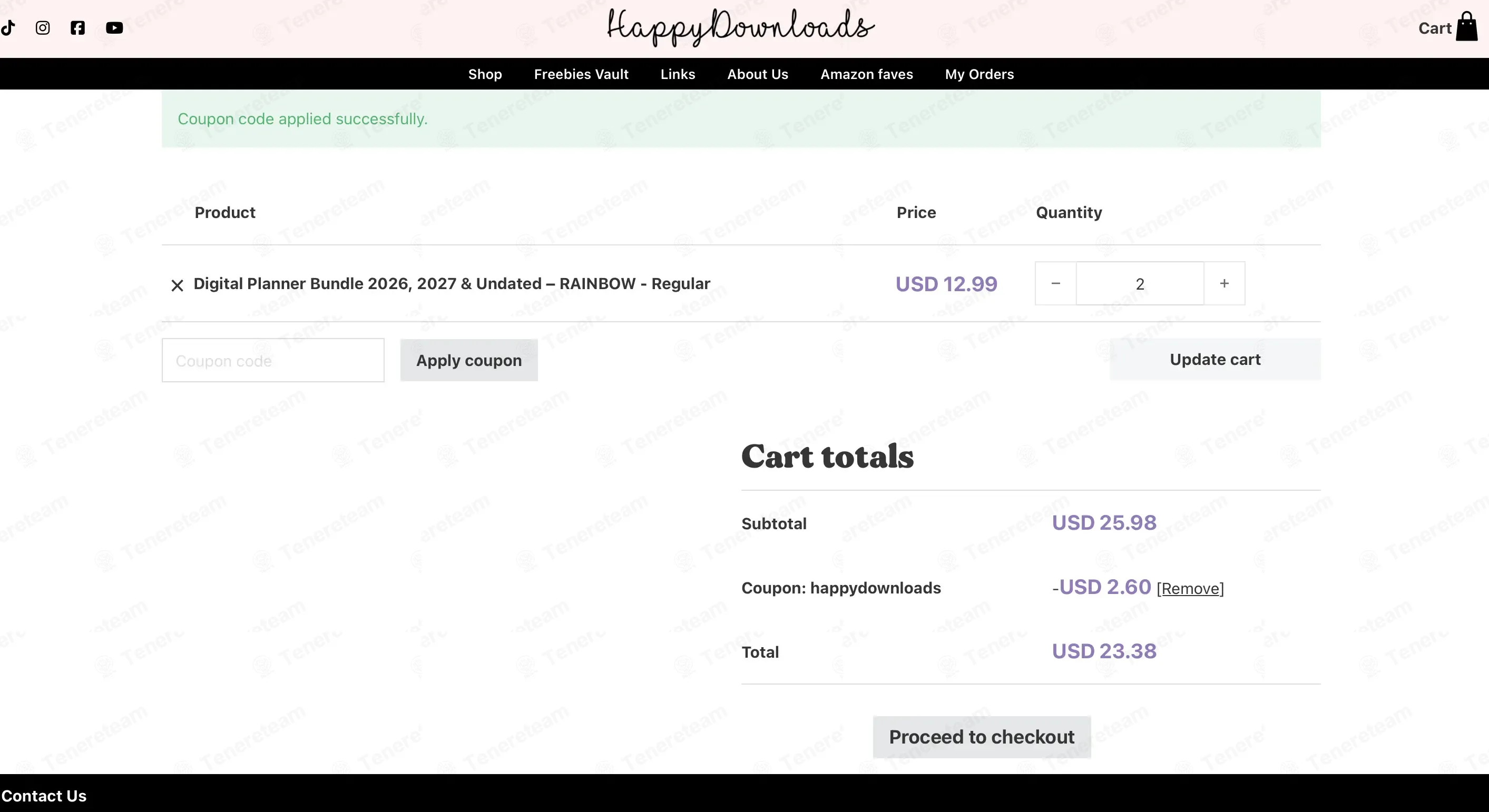Click the Price column header
Image resolution: width=1489 pixels, height=812 pixels.
click(x=916, y=213)
